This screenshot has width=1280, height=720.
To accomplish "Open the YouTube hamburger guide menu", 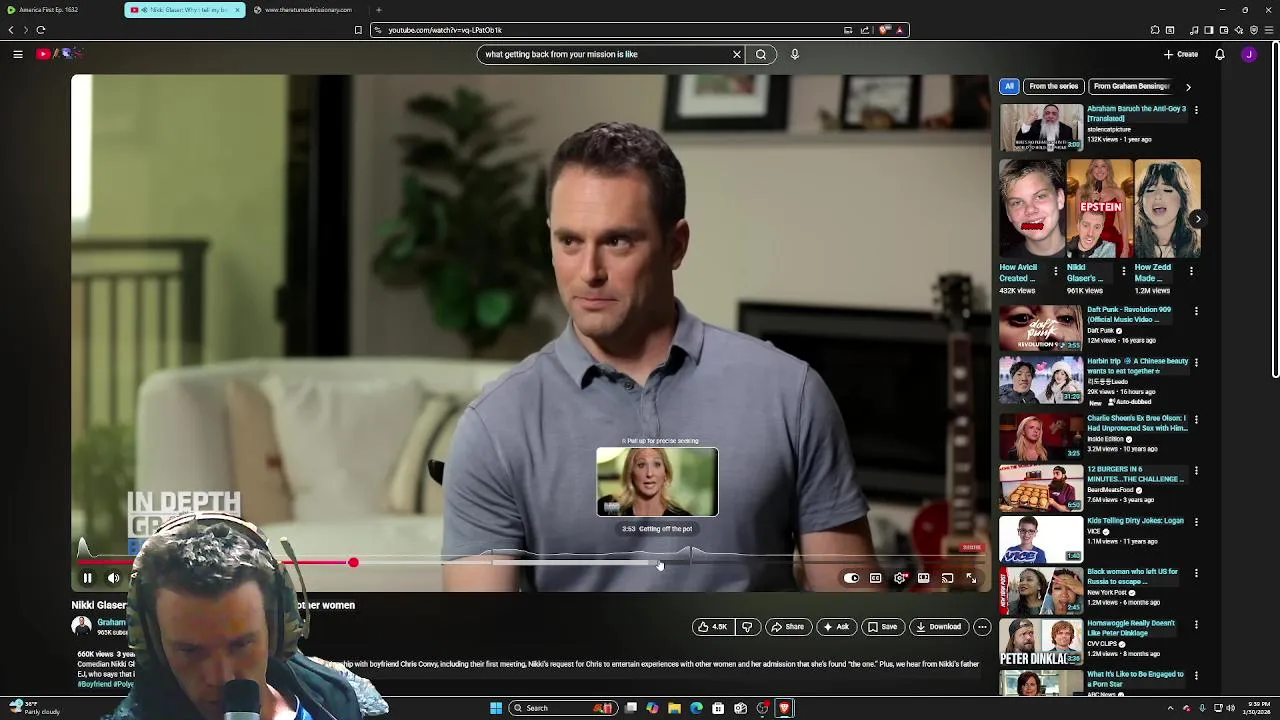I will 18,54.
